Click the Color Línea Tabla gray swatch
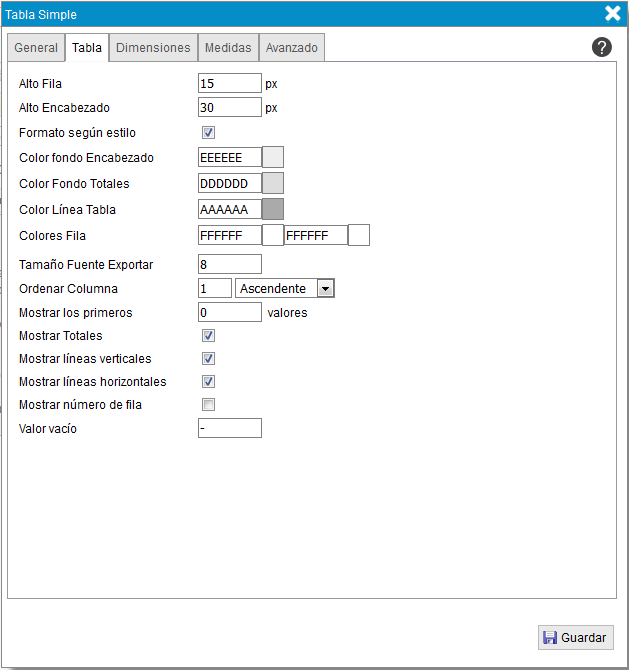This screenshot has width=629, height=670. (x=273, y=209)
